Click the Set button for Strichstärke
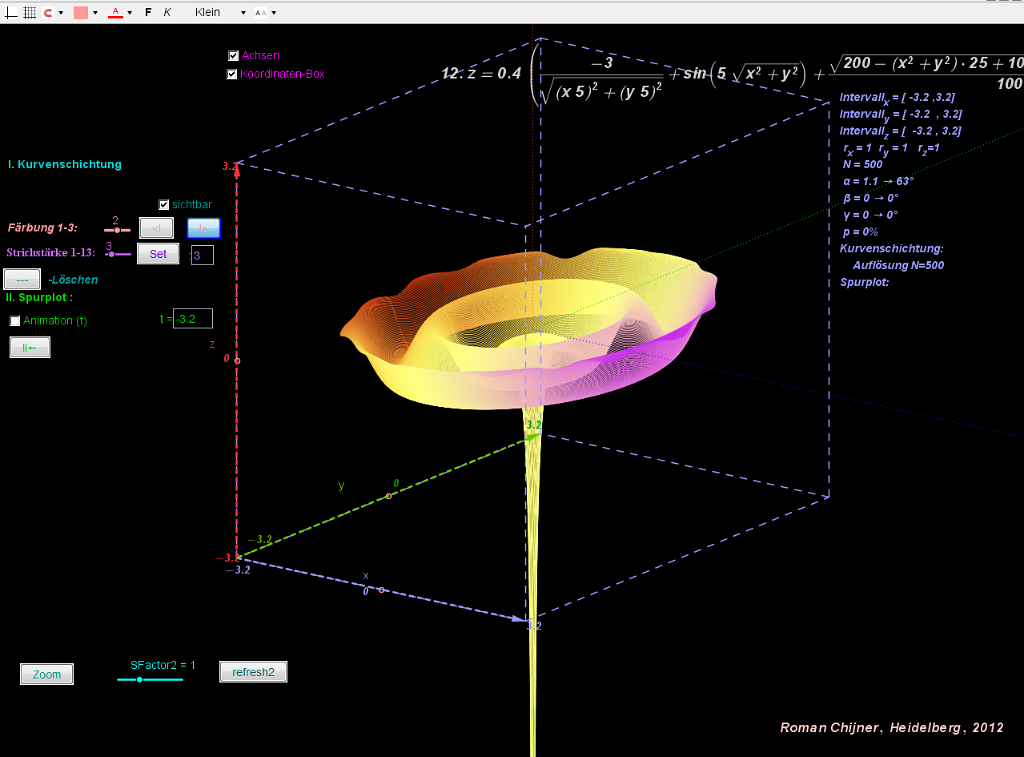This screenshot has height=757, width=1024. [x=158, y=254]
